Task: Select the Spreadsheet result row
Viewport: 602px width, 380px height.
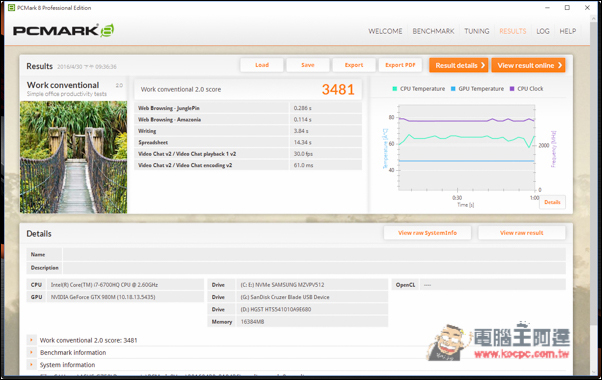Action: 248,142
